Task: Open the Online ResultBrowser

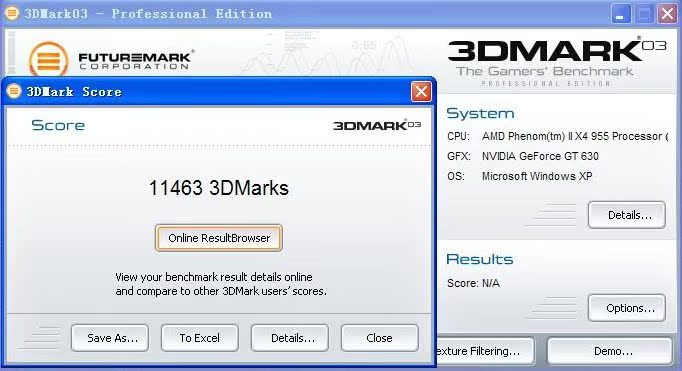Action: [x=219, y=238]
